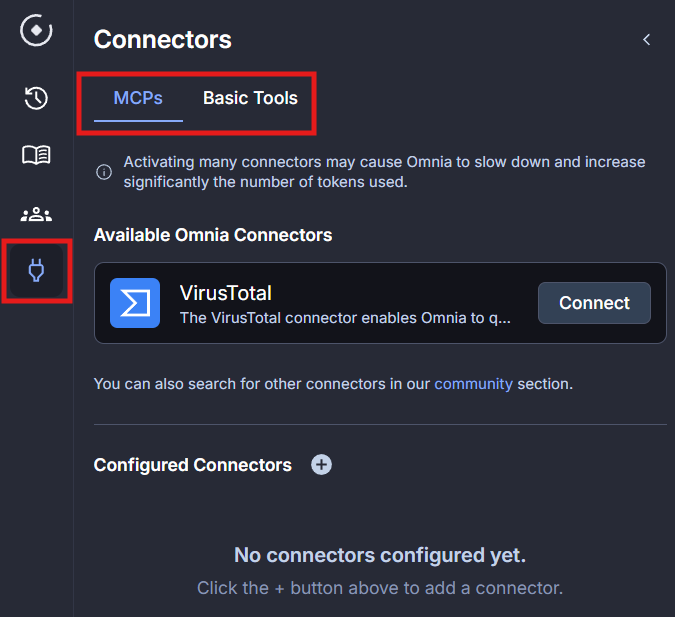The width and height of the screenshot is (675, 617).
Task: Go to the community people icon
Action: 36,213
